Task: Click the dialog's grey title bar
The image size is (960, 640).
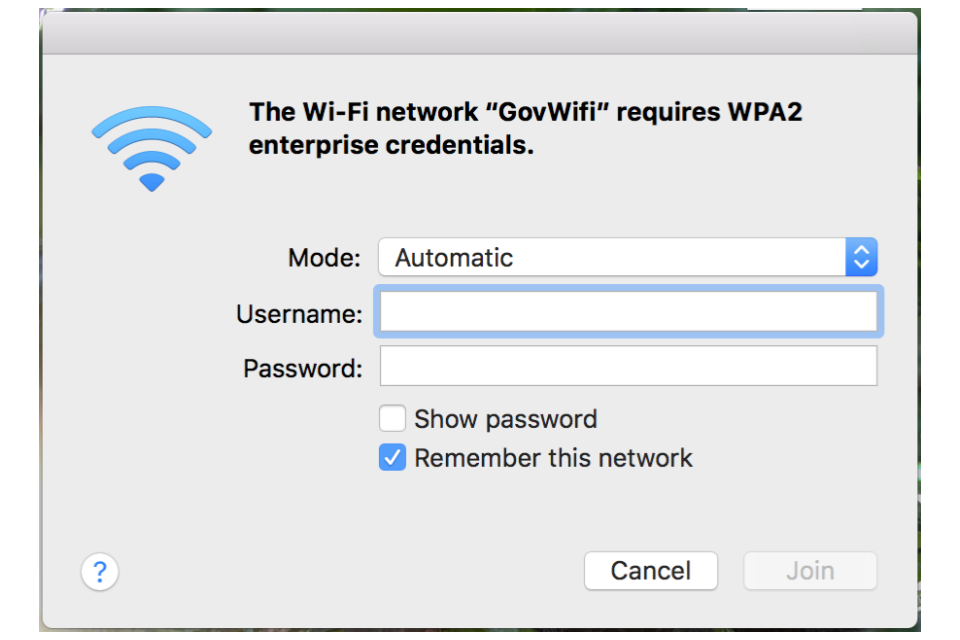Action: click(x=479, y=33)
